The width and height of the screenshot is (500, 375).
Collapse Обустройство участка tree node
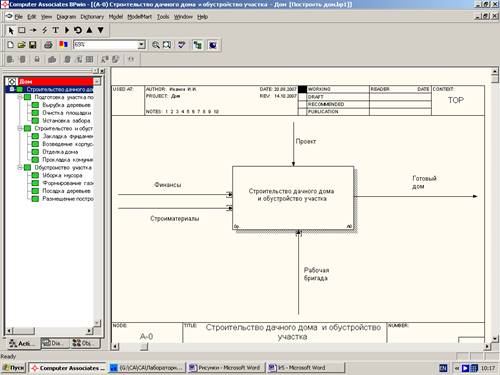tap(20, 167)
